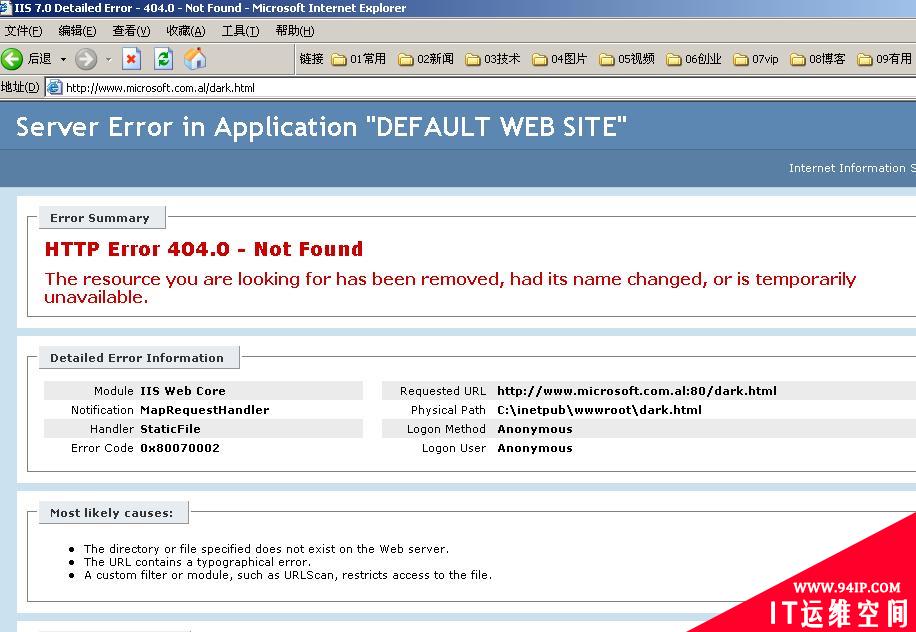Open the 07vip links folder

[755, 59]
